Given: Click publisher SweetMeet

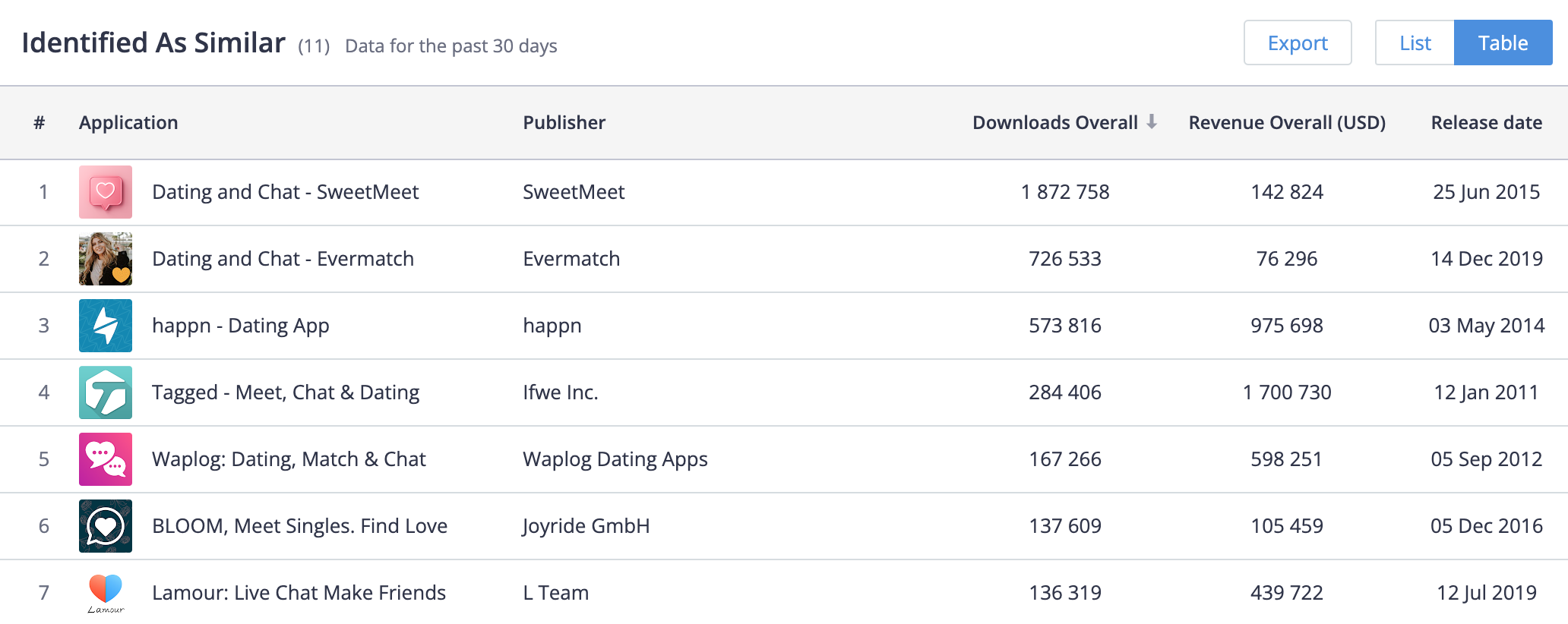Looking at the screenshot, I should pyautogui.click(x=574, y=192).
